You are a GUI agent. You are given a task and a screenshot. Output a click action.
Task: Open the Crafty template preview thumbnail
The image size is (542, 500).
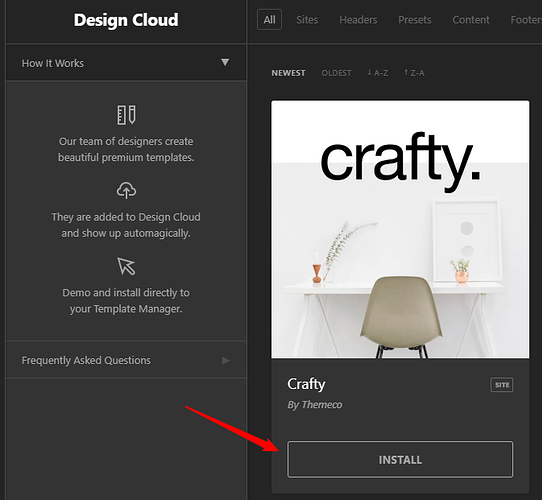tap(400, 229)
